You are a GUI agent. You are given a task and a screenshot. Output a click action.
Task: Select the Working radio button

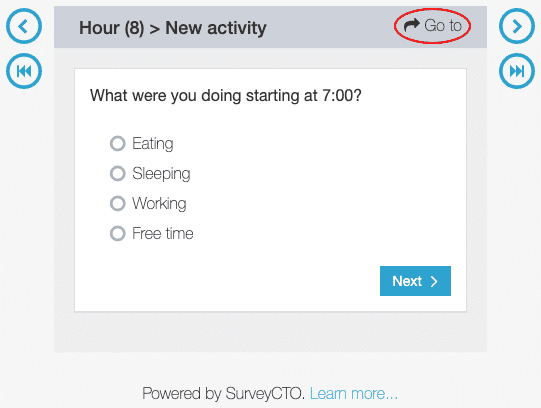click(118, 203)
